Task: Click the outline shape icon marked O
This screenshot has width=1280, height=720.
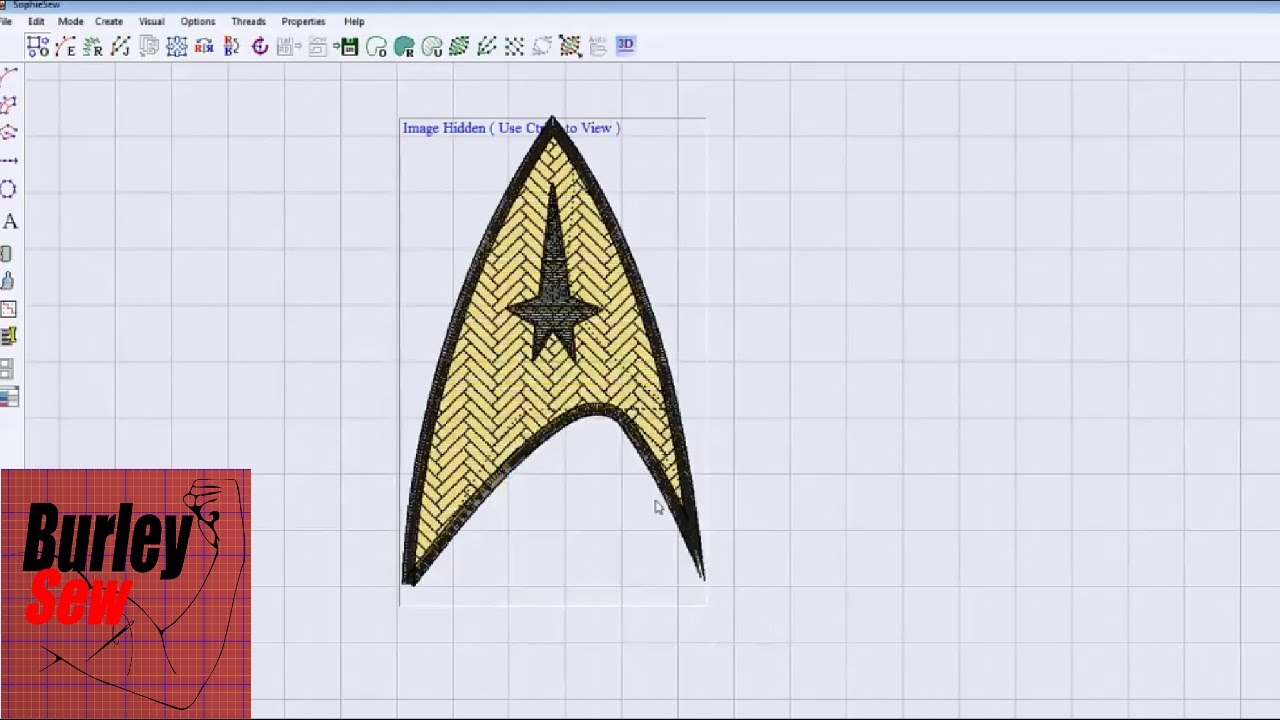Action: (376, 46)
